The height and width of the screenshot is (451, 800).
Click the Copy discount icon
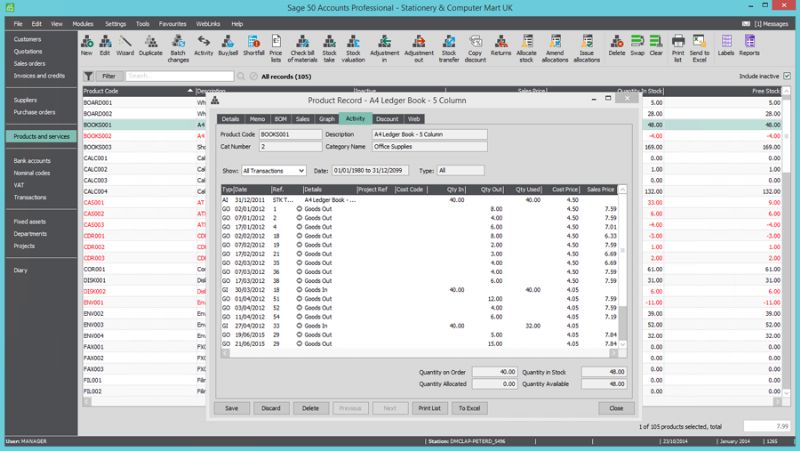(x=475, y=48)
